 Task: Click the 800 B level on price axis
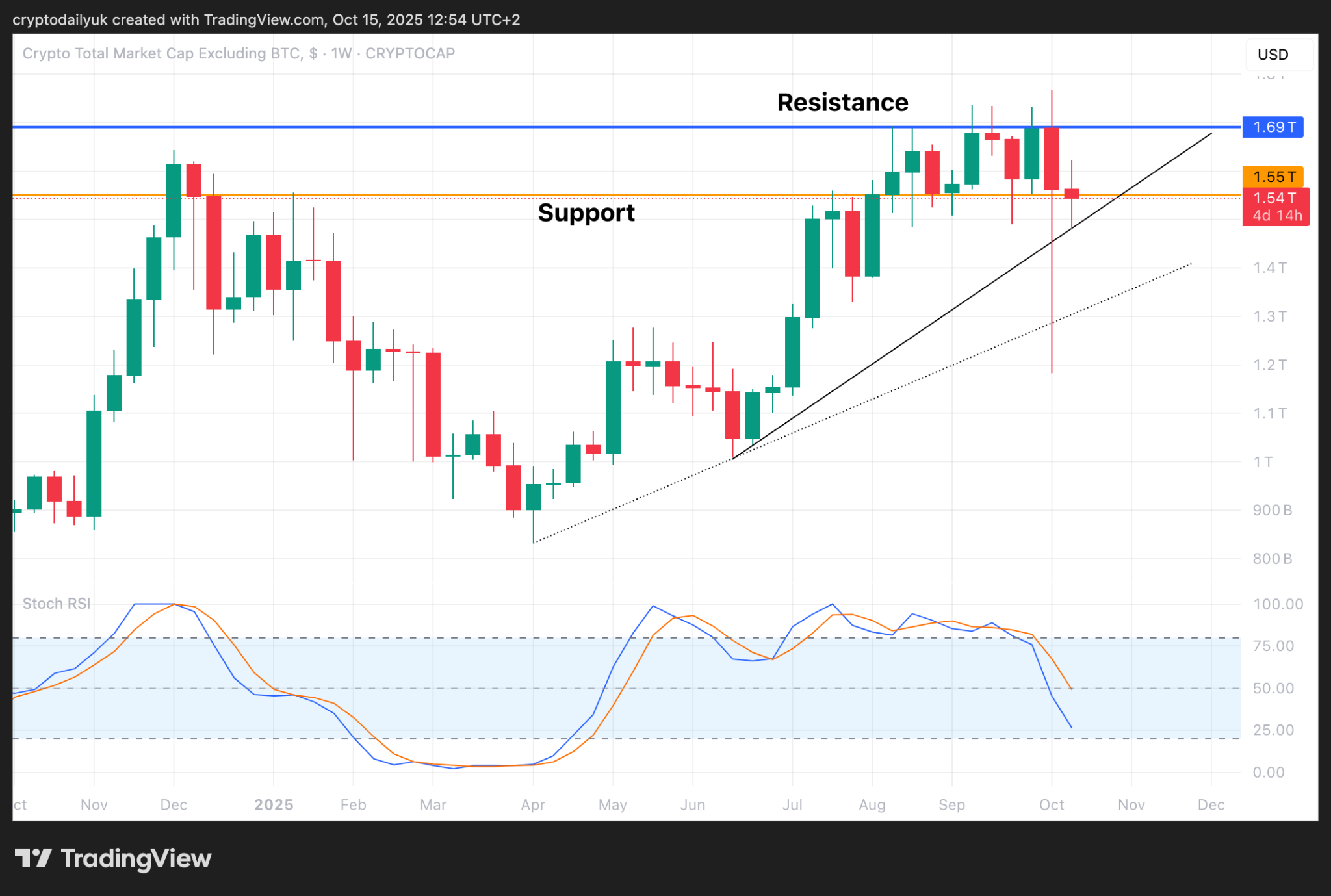(1272, 559)
